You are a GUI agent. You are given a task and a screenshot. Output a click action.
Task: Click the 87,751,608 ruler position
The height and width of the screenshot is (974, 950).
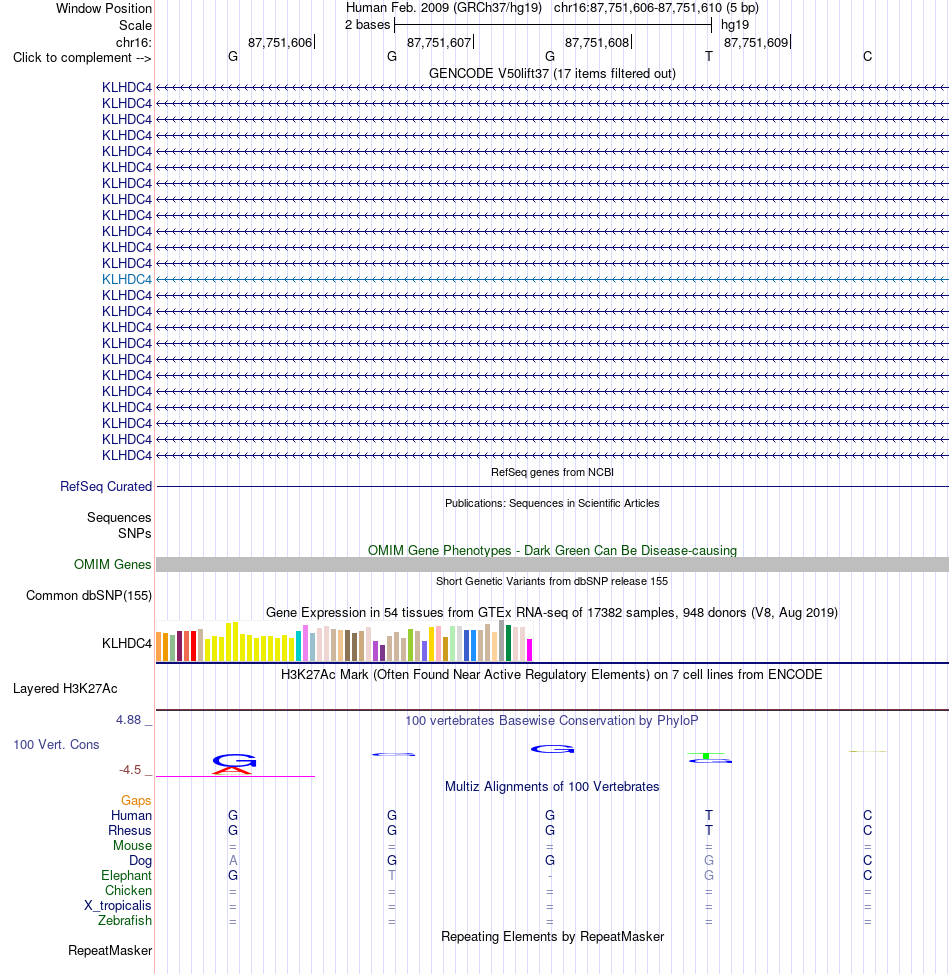coord(596,43)
